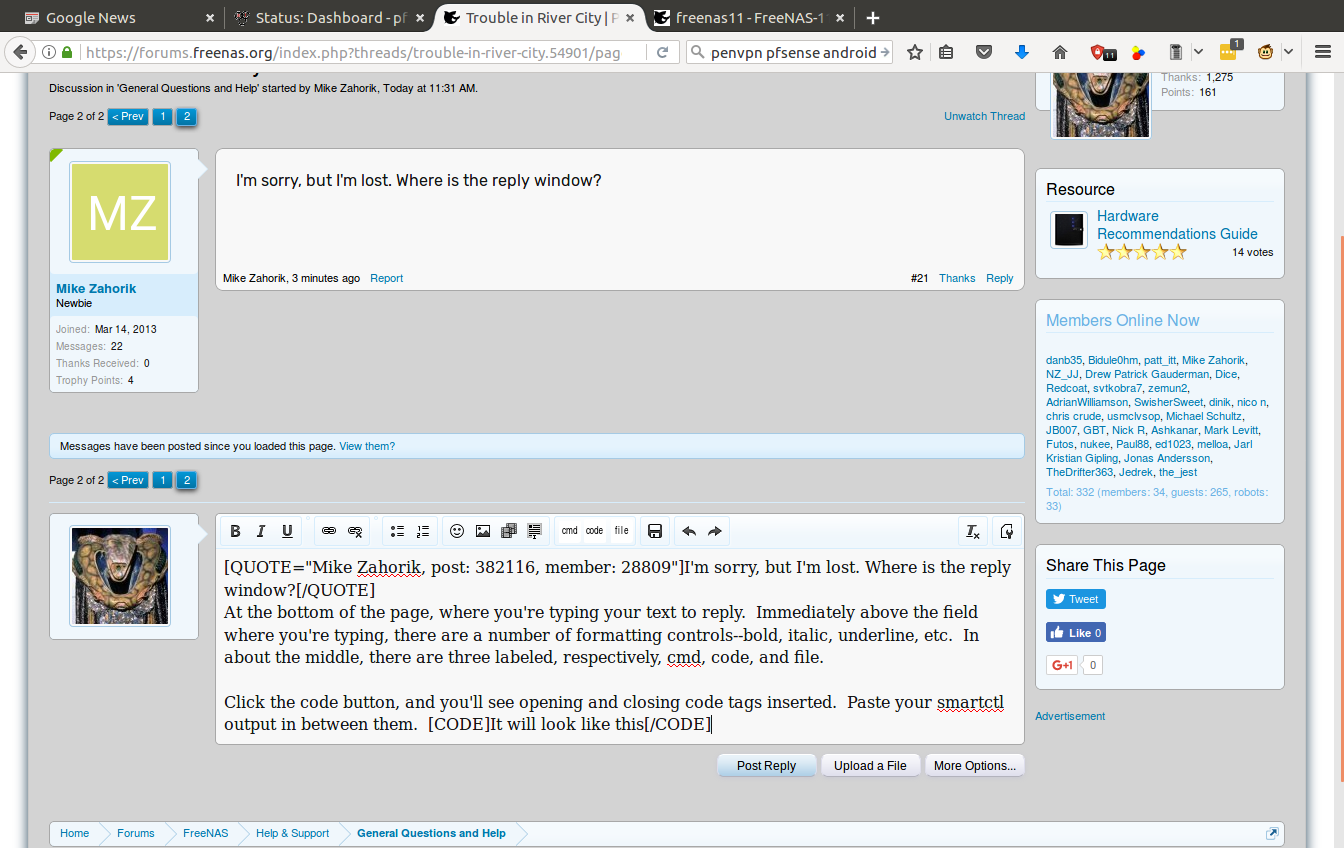Click the Home breadcrumb item
The width and height of the screenshot is (1344, 848).
tap(74, 833)
